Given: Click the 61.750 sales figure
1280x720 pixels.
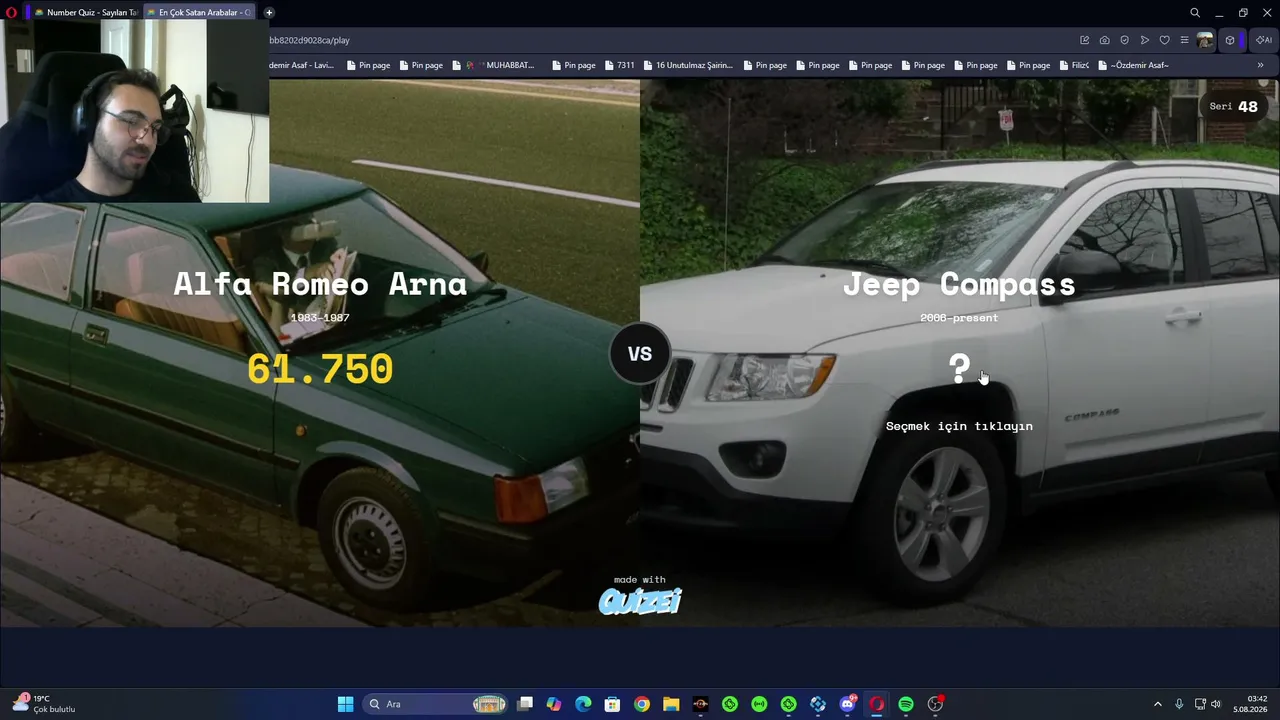Looking at the screenshot, I should coord(320,369).
